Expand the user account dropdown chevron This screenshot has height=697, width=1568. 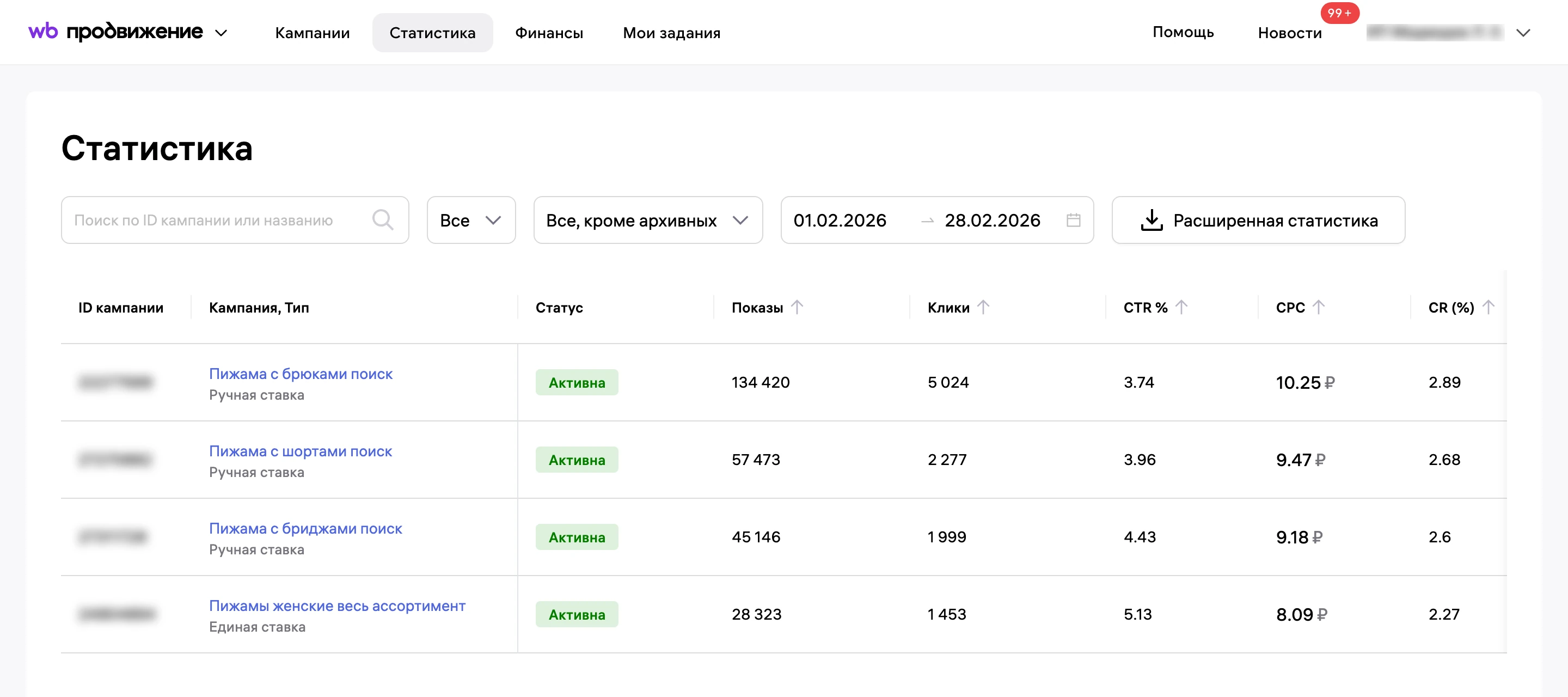(1523, 33)
